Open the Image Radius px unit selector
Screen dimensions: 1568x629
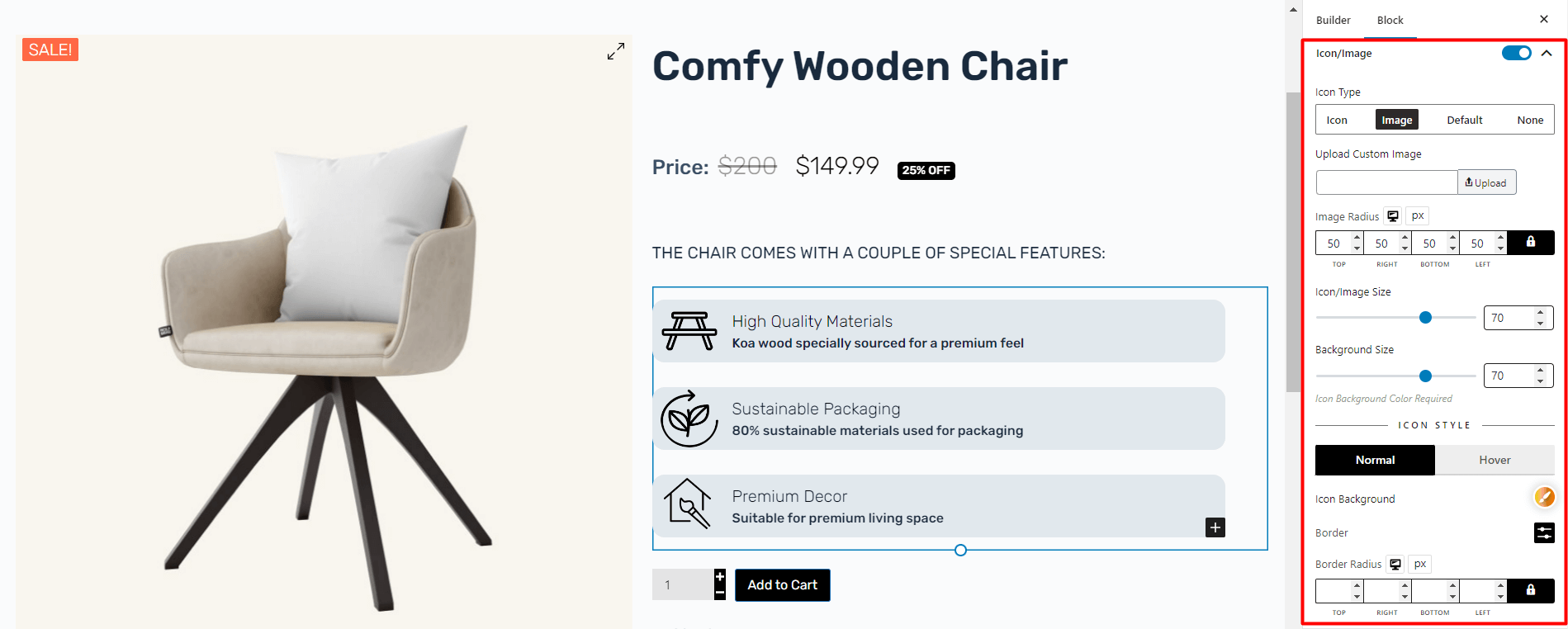(1418, 216)
